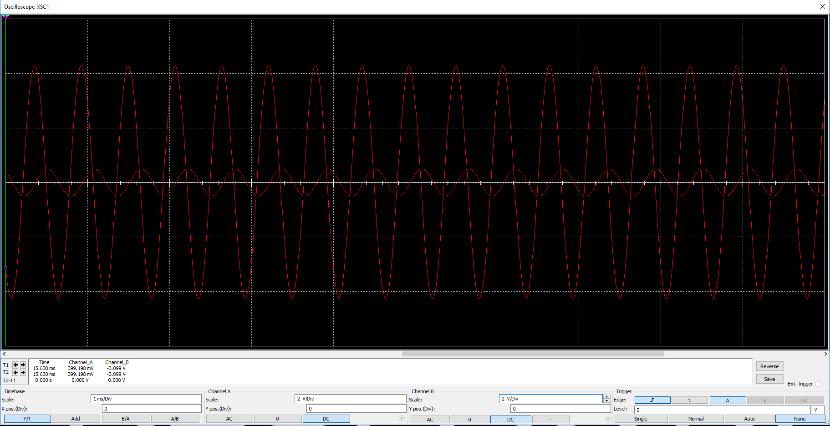Click the Channel A scale field
This screenshot has width=830, height=426.
(x=350, y=399)
